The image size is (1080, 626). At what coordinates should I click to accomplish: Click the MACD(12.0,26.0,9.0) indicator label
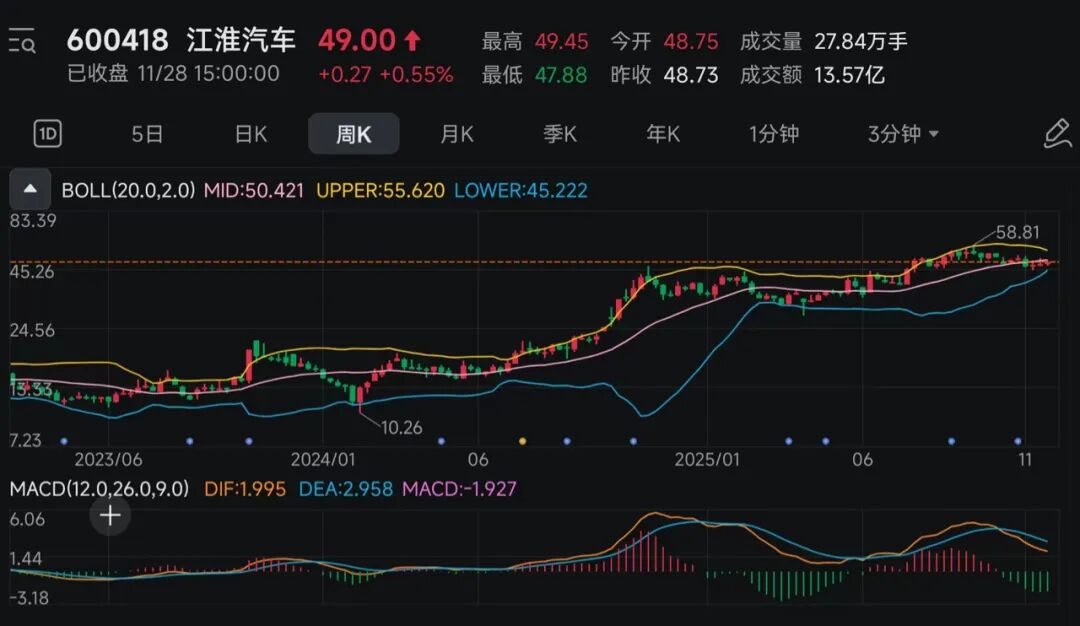click(99, 489)
